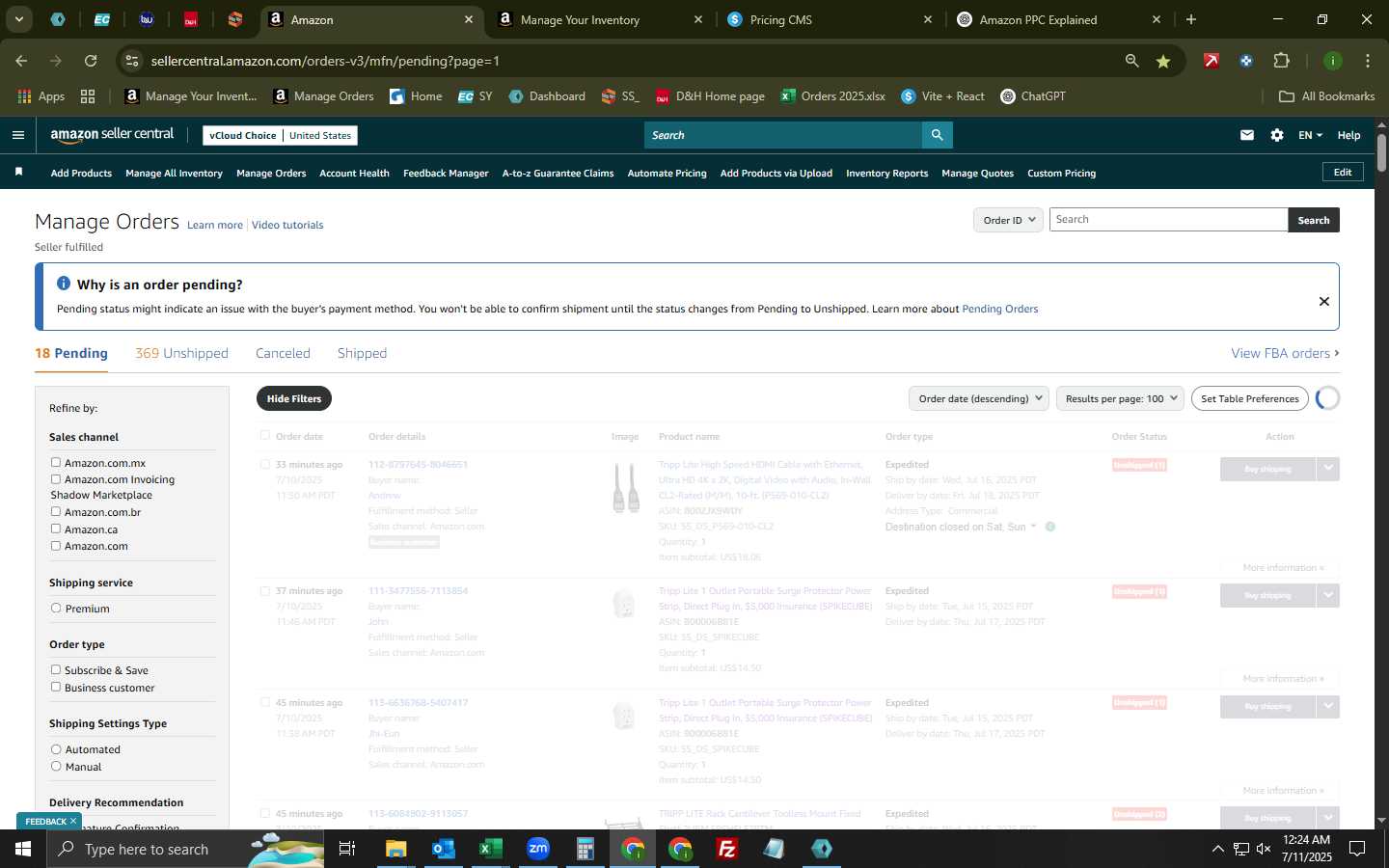Open the mail messages icon
Screen dimensions: 1389x868
coord(1247,135)
